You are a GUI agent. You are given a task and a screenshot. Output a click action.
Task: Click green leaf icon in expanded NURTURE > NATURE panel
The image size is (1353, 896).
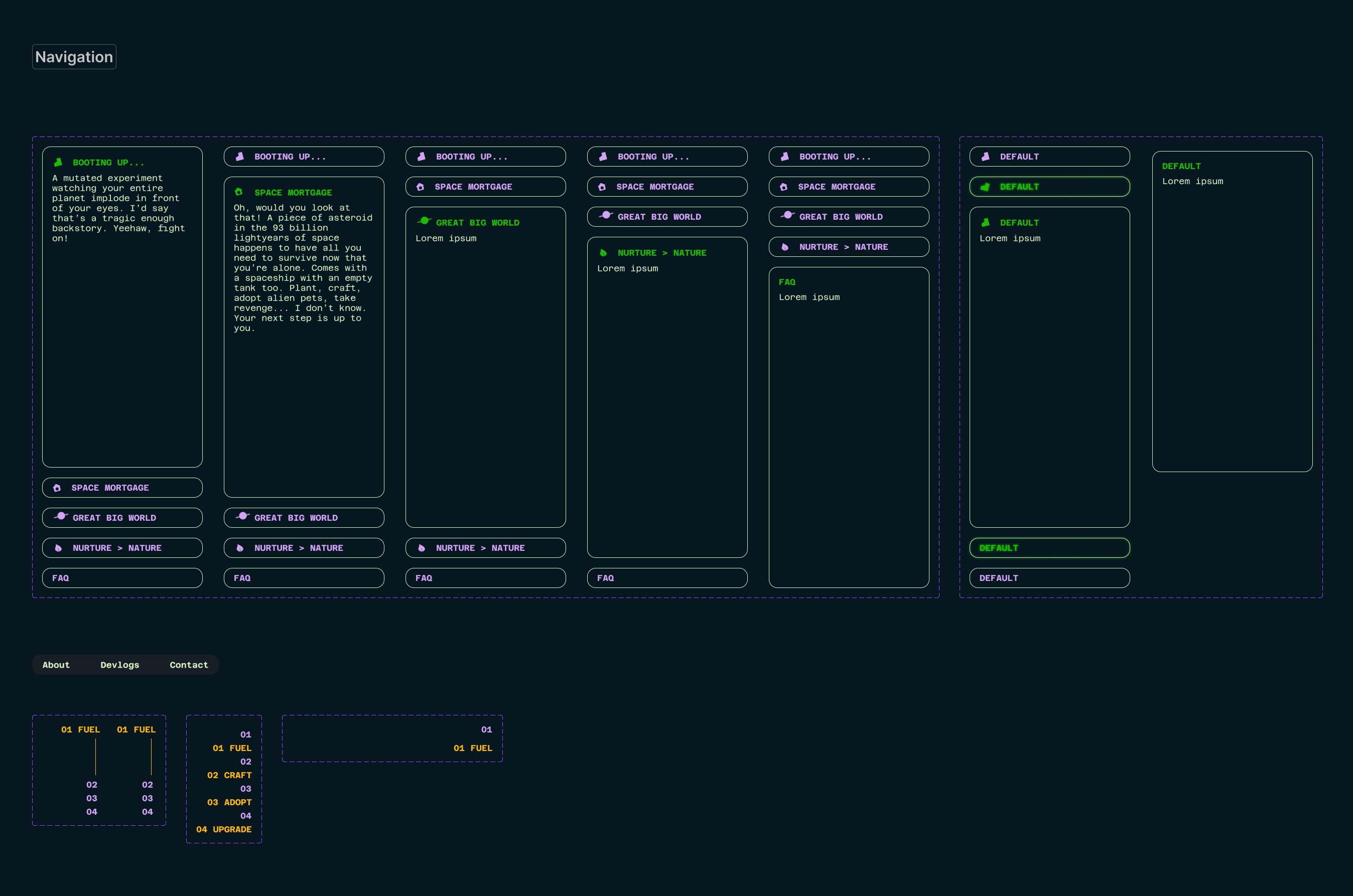[x=603, y=252]
